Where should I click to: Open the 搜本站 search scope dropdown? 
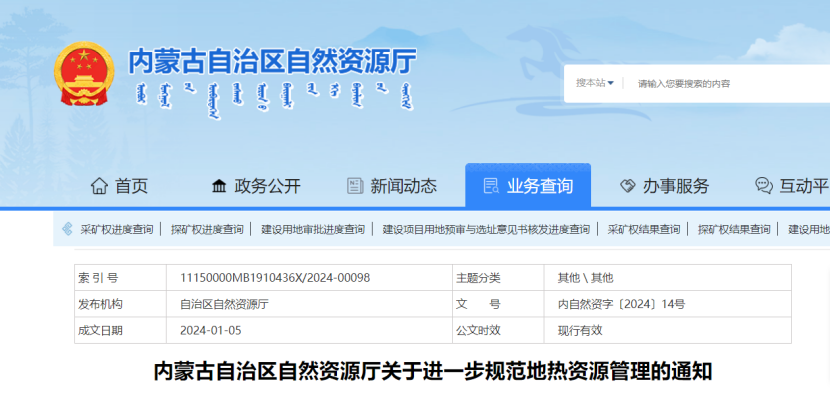pos(595,83)
